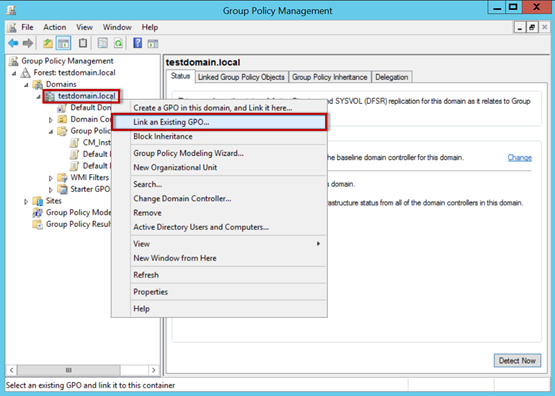Viewport: 555px width, 396px height.
Task: Select the CM_Inst GPO tree item
Action: click(97, 143)
